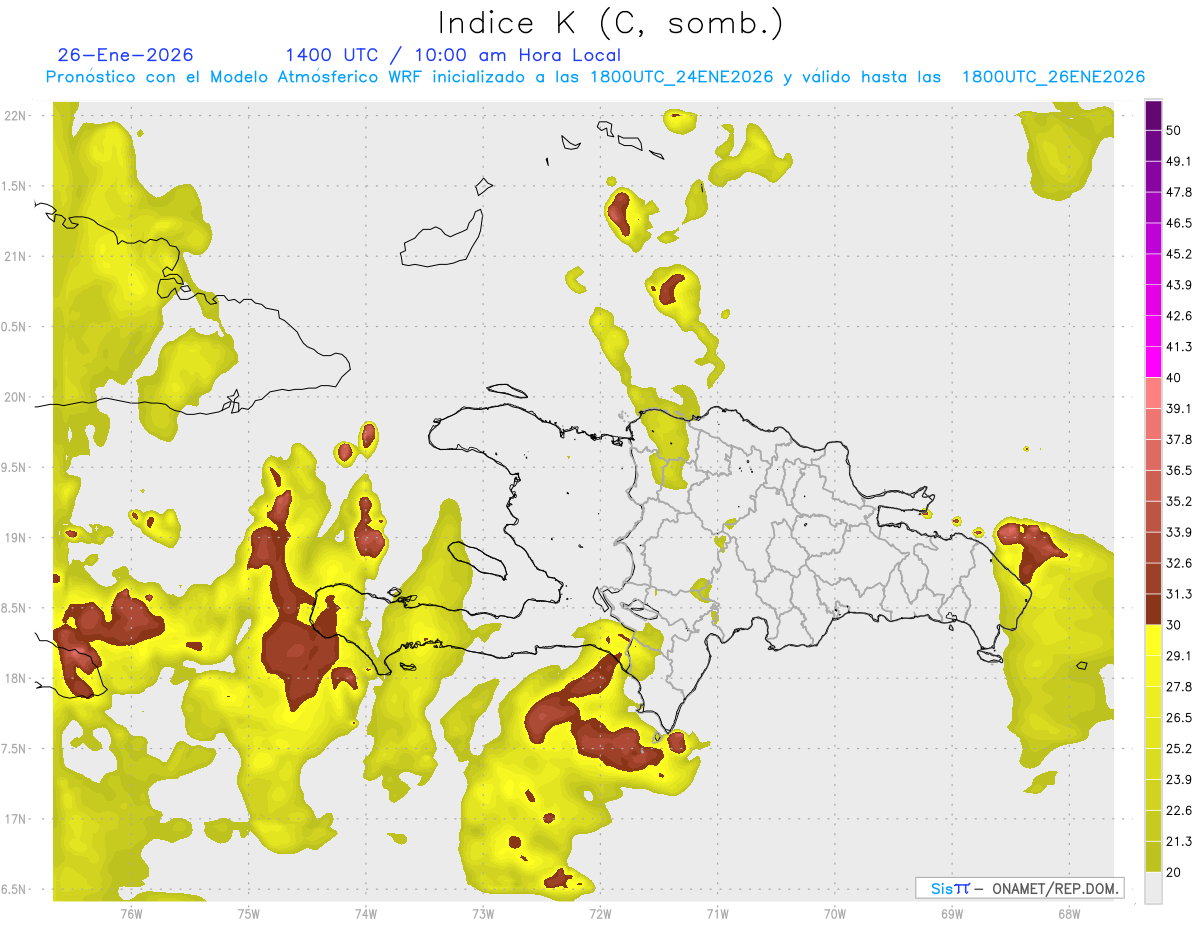Select the '17N' latitude axis label
This screenshot has width=1200, height=927.
click(16, 819)
